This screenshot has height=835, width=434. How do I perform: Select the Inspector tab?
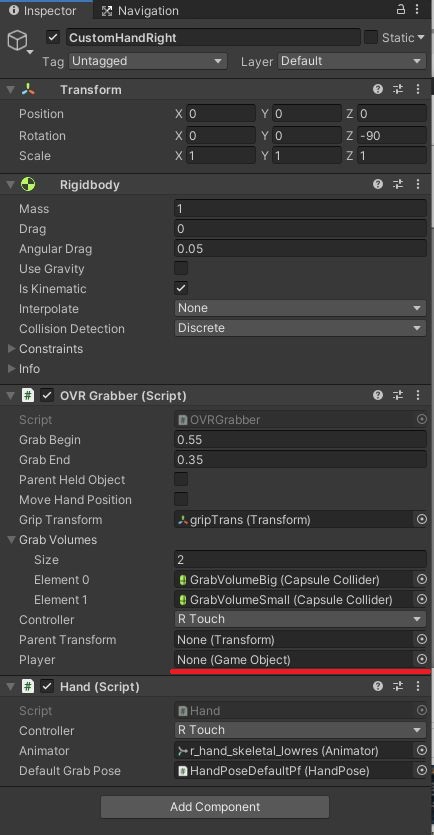pos(43,11)
